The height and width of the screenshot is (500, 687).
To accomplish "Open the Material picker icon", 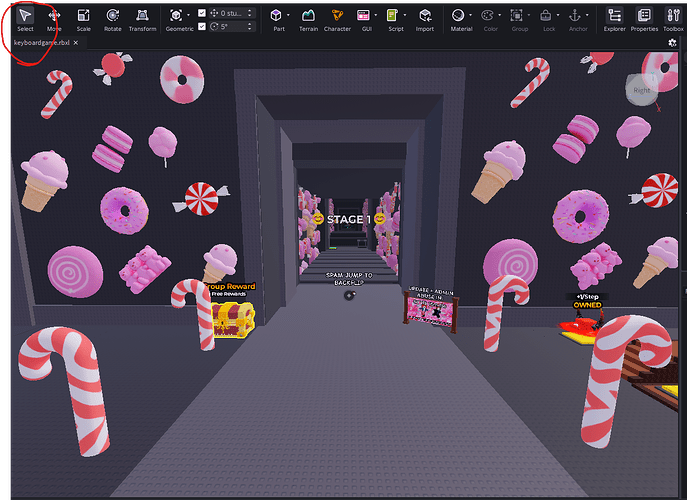I will pos(458,15).
